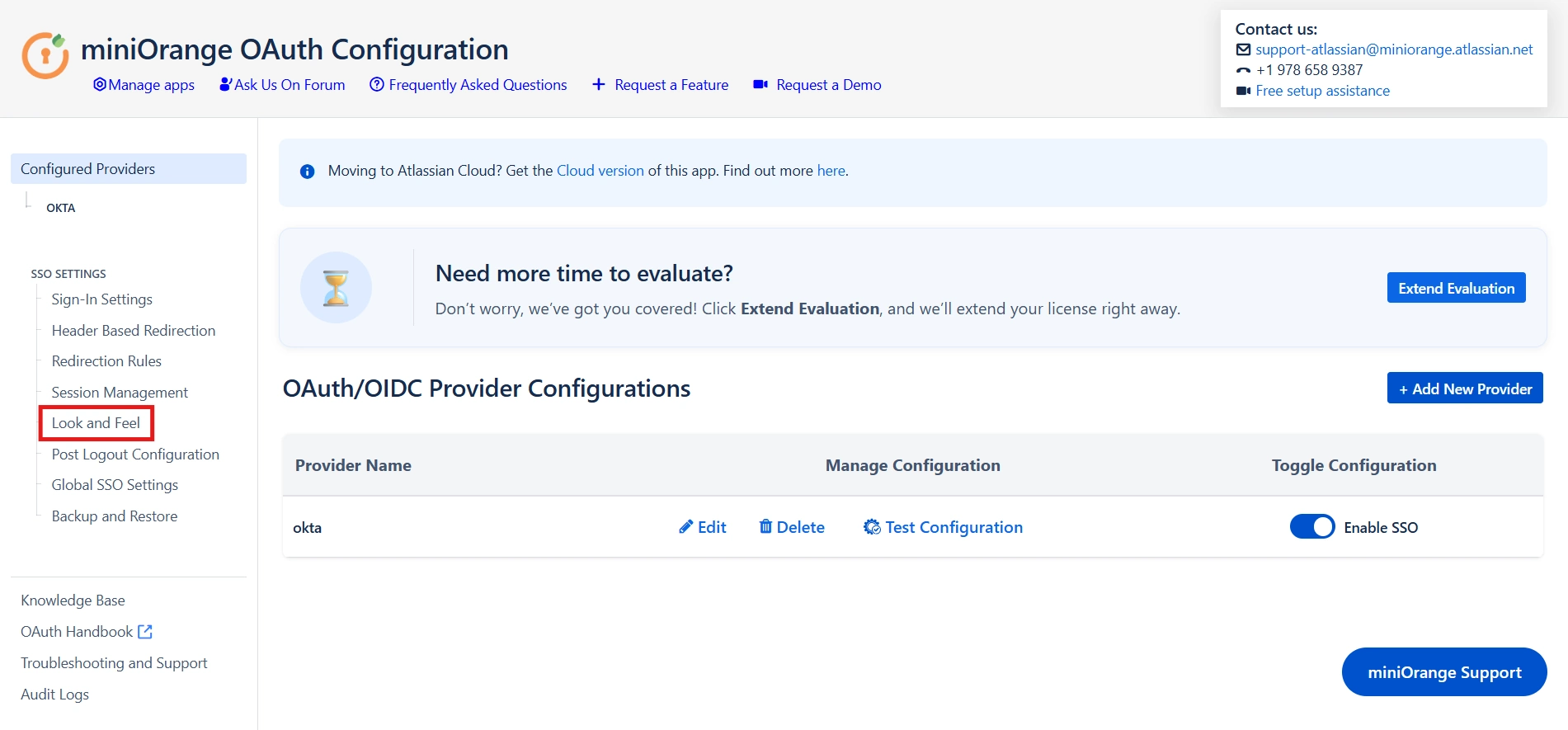1568x730 pixels.
Task: Run Test Configuration for okta
Action: [x=943, y=527]
